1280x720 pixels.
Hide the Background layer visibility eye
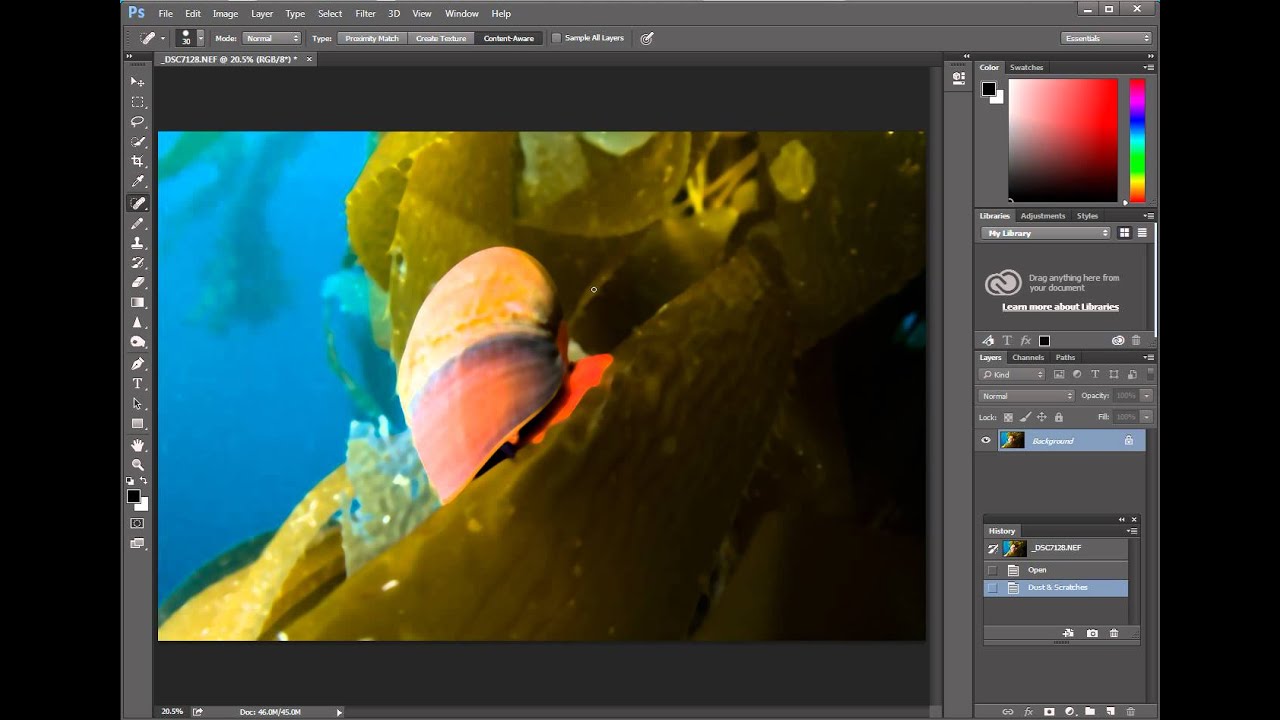pos(986,440)
